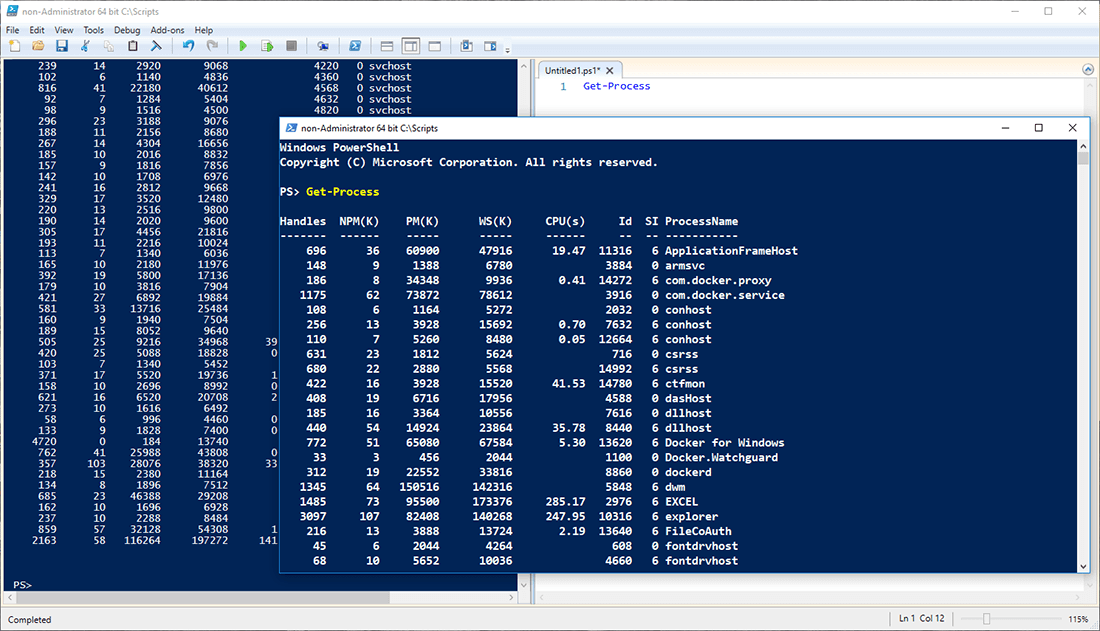Run the script using the green Run icon
The width and height of the screenshot is (1100, 631).
(243, 45)
